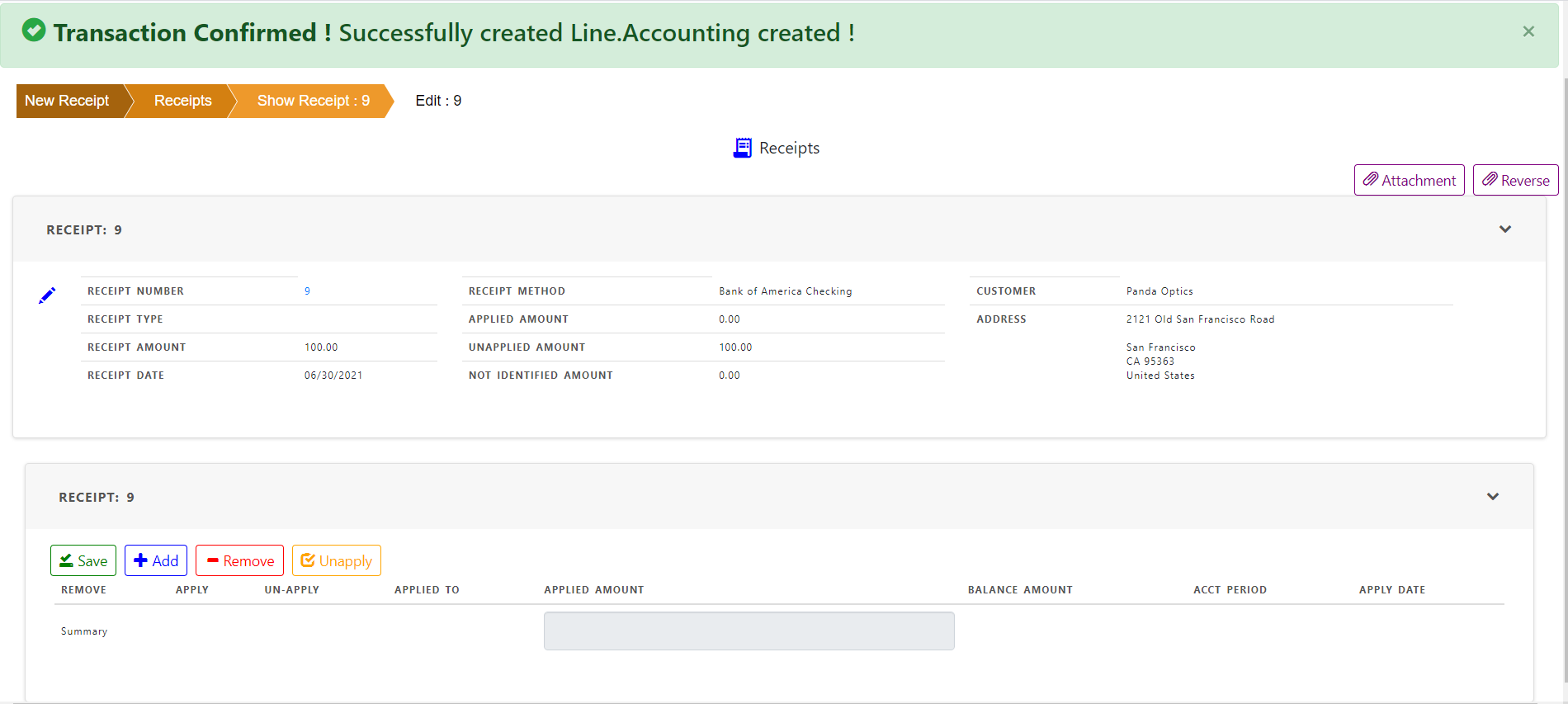Click the receipt date 06/30/2021
This screenshot has width=1568, height=704.
tap(333, 376)
